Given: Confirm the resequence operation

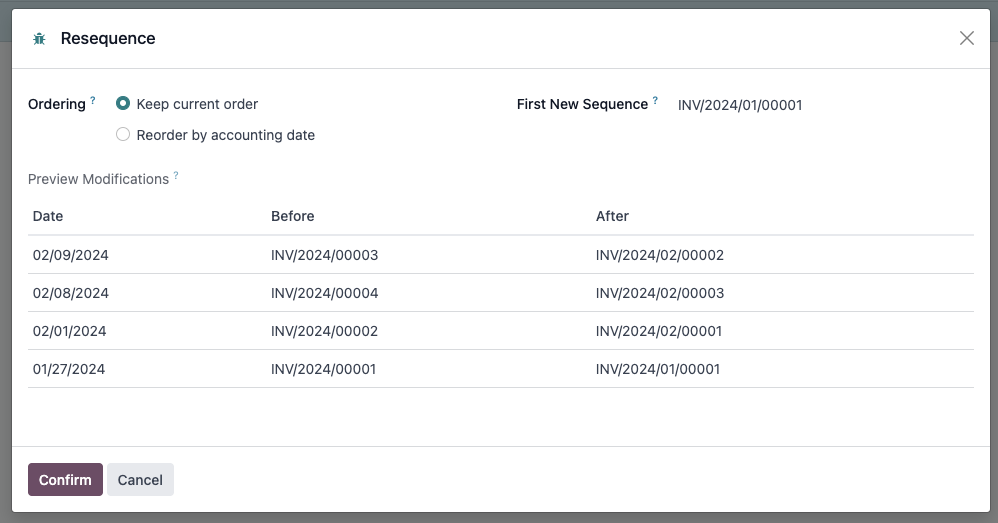Looking at the screenshot, I should point(66,480).
